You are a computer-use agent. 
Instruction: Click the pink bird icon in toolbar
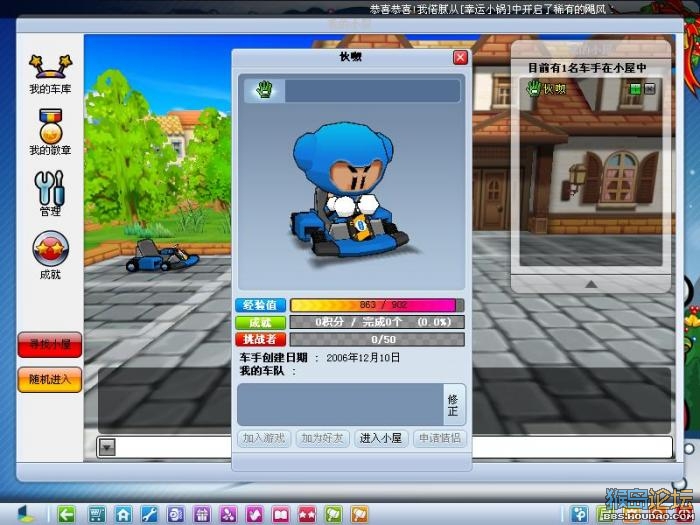pyautogui.click(x=254, y=514)
